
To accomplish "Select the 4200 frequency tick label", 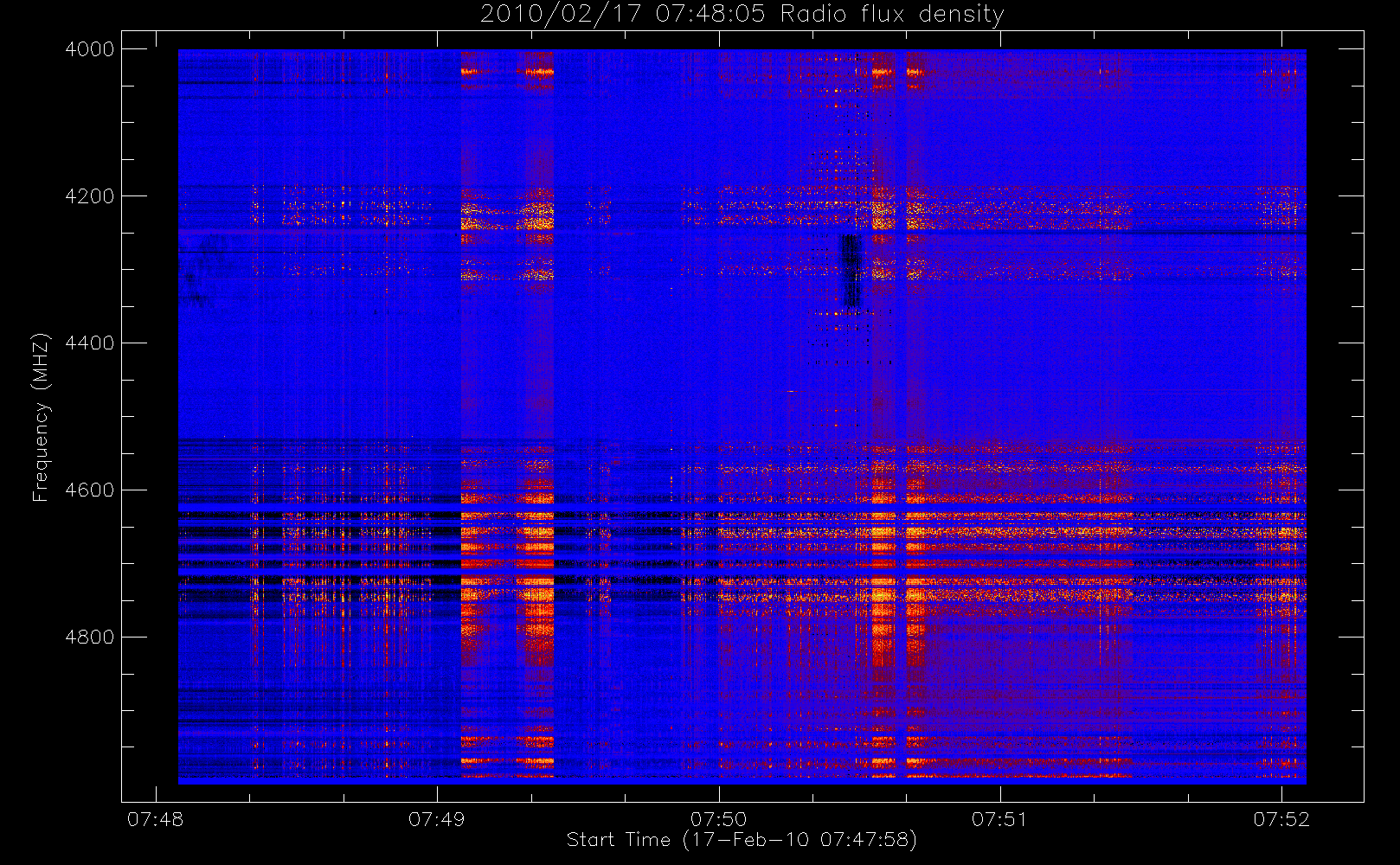I will point(90,196).
